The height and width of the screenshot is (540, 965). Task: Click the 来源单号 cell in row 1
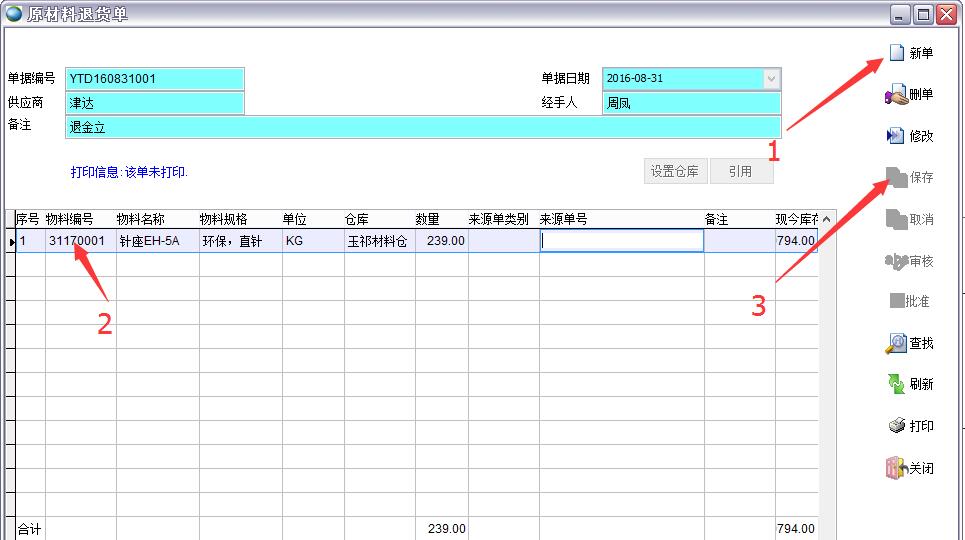(x=621, y=241)
